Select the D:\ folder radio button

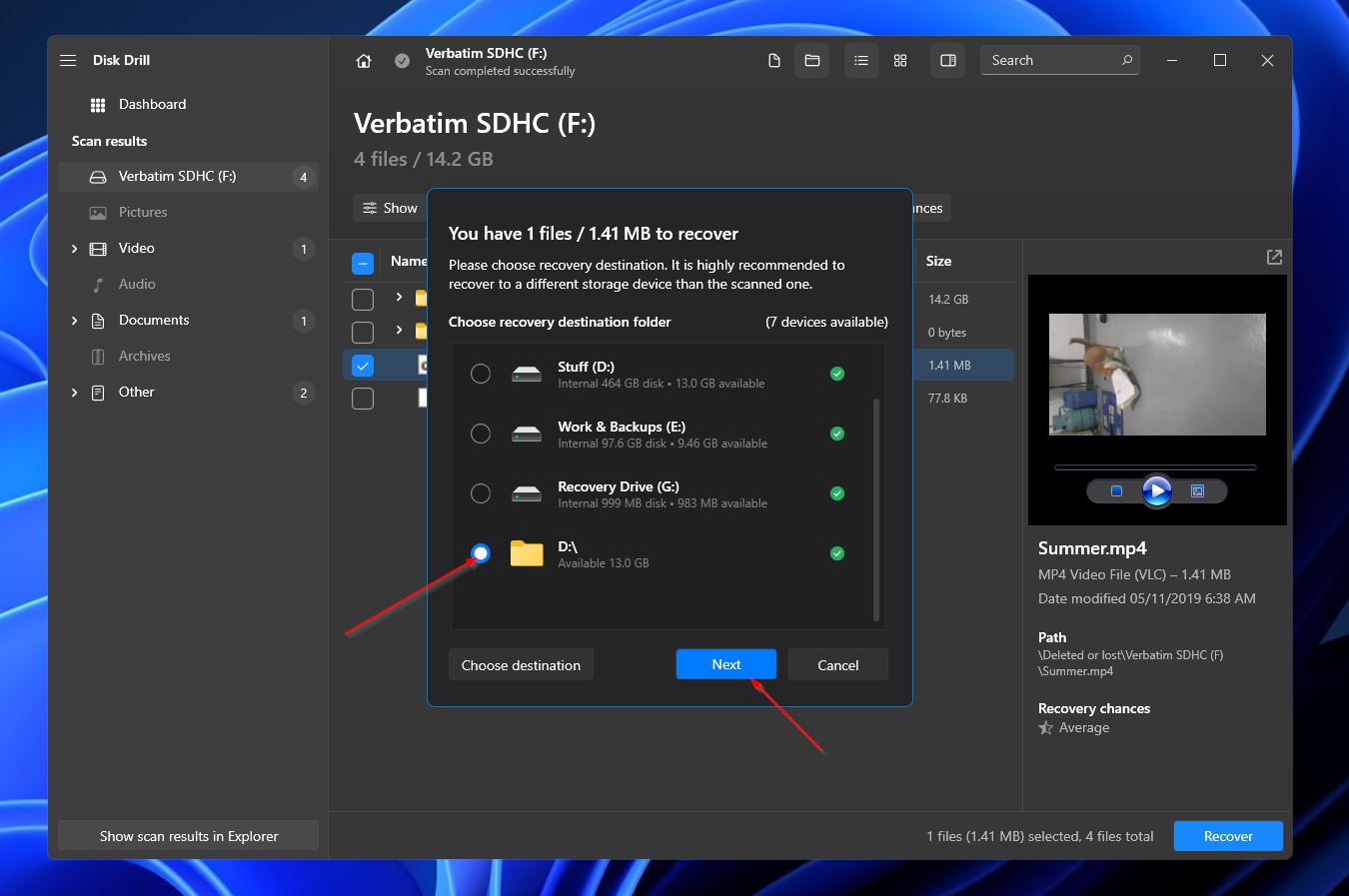[x=481, y=553]
